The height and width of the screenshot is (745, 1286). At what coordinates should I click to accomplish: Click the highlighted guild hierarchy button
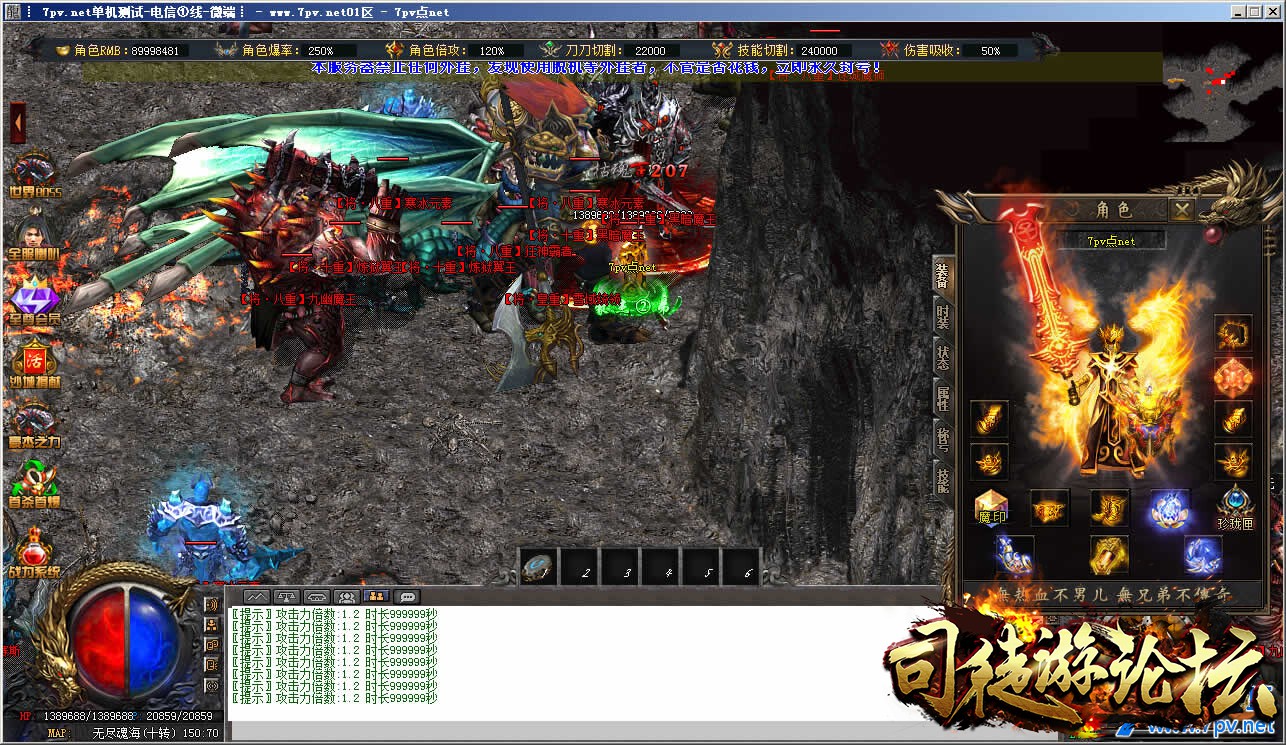coord(377,596)
